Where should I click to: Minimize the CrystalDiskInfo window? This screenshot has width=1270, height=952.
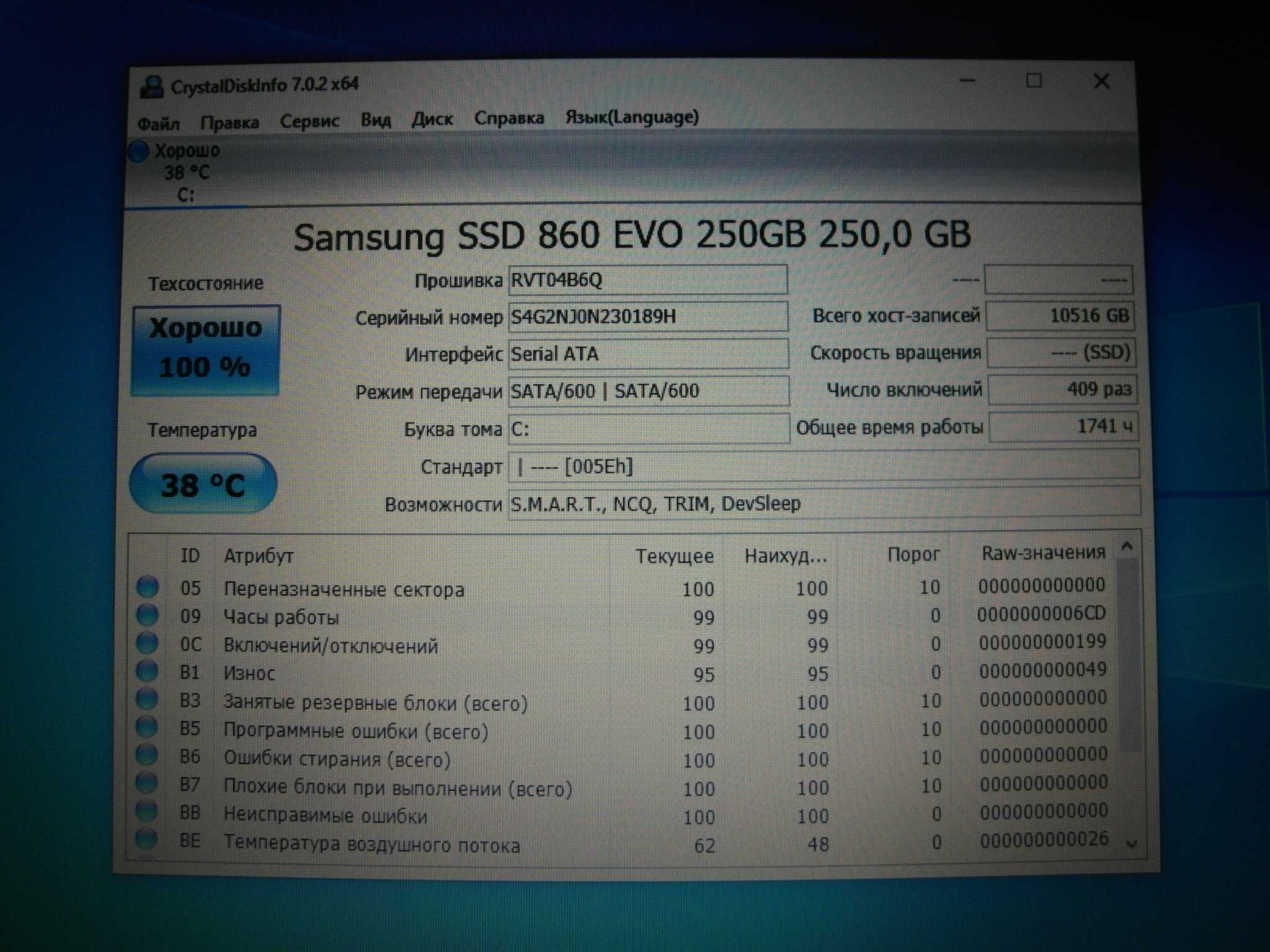967,81
